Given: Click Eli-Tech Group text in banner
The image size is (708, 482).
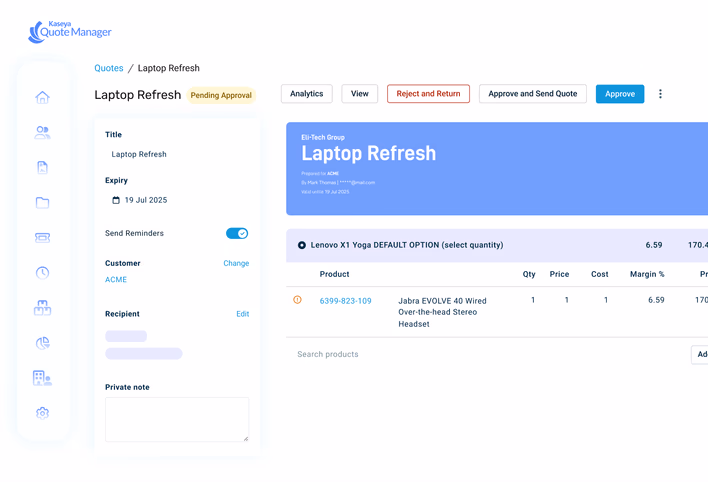Looking at the screenshot, I should click(323, 137).
